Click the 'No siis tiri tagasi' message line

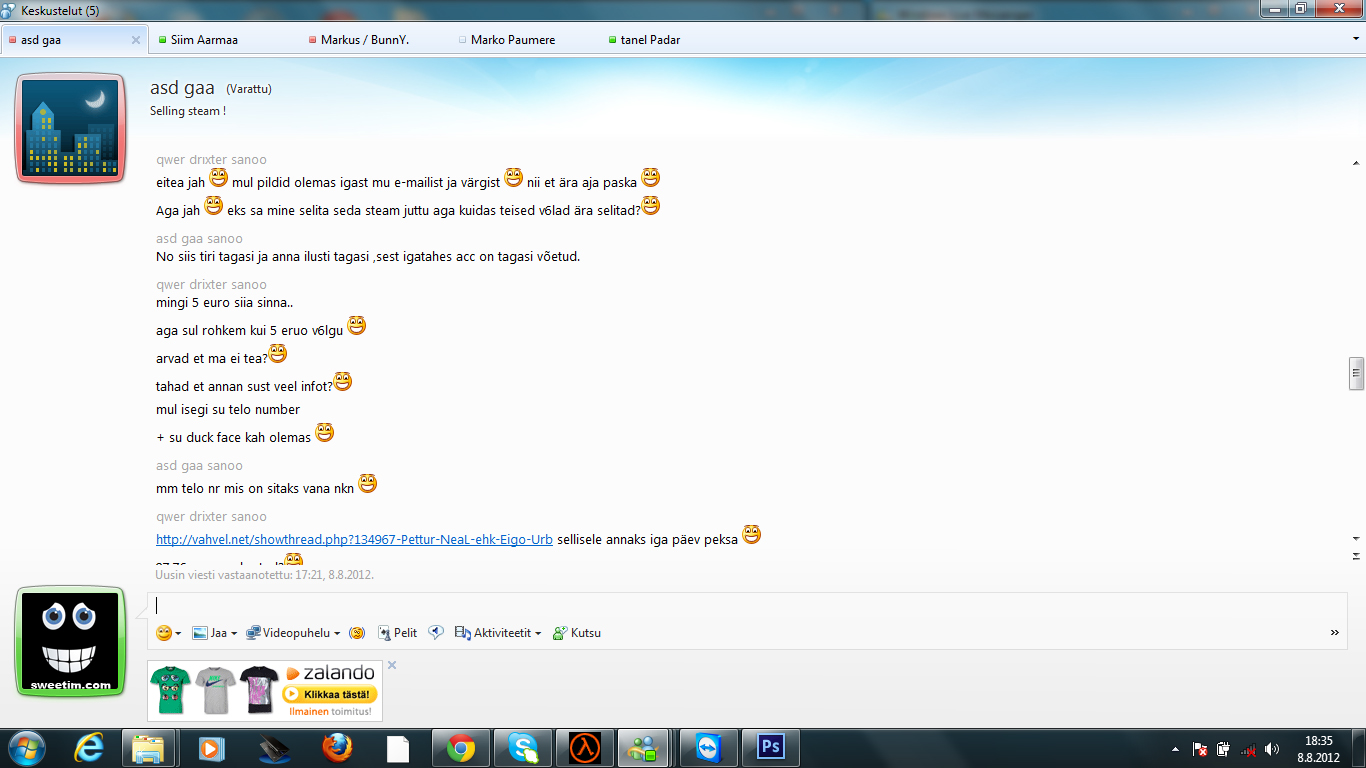368,257
